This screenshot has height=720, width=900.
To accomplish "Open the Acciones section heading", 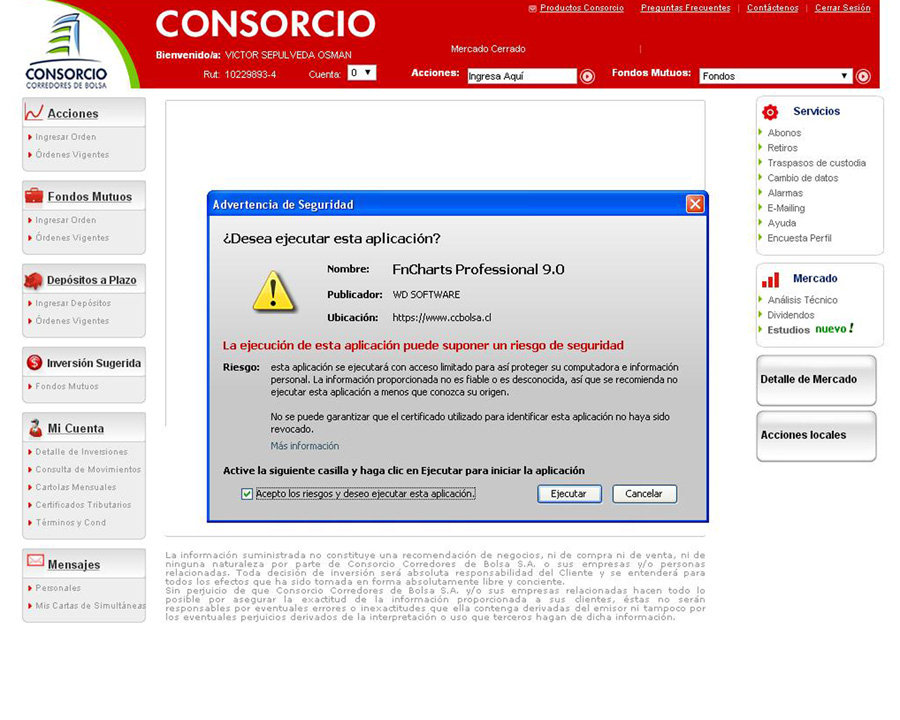I will point(73,114).
